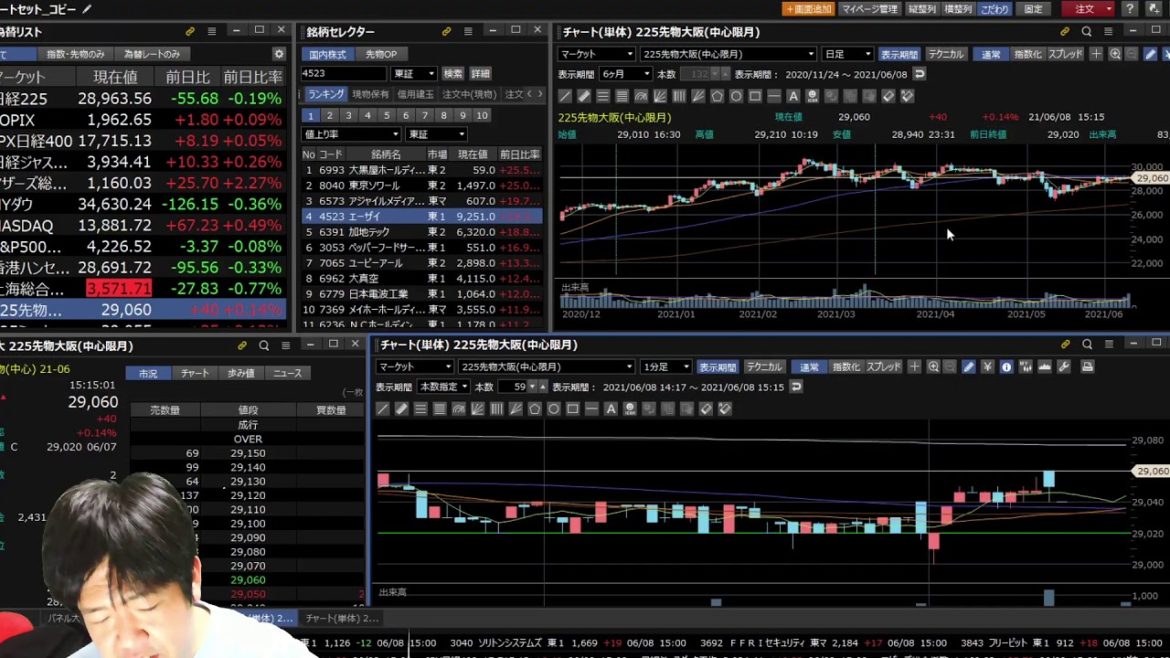Click the text annotation 'A' tool in upper chart
The image size is (1170, 658).
(x=793, y=97)
